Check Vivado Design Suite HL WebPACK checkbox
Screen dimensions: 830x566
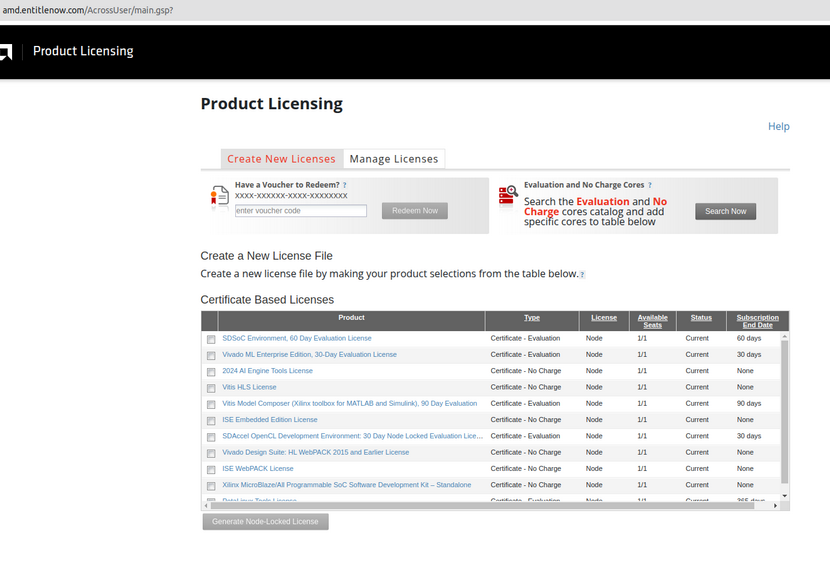coord(211,453)
